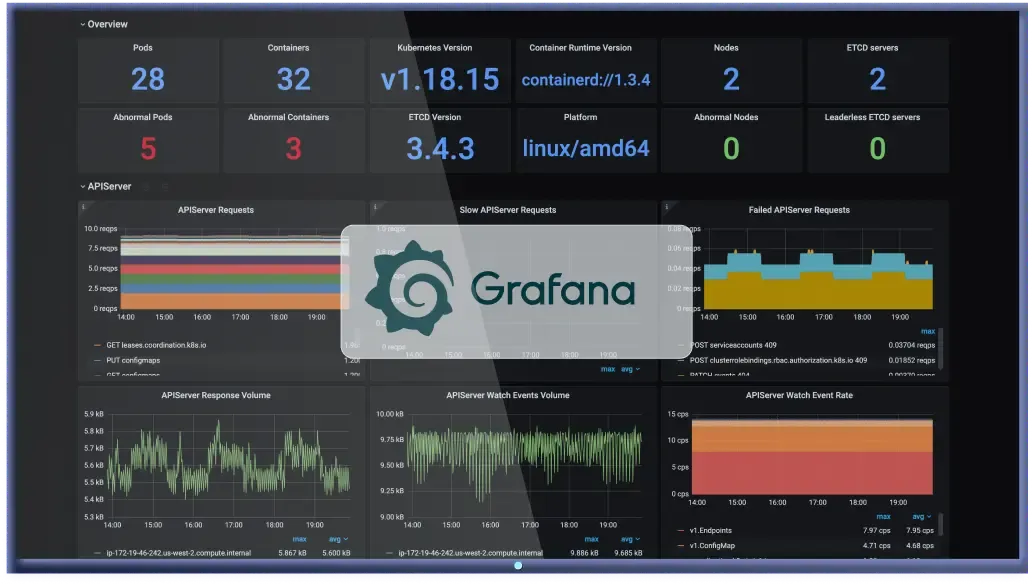Collapse the APIServer row

coord(106,187)
